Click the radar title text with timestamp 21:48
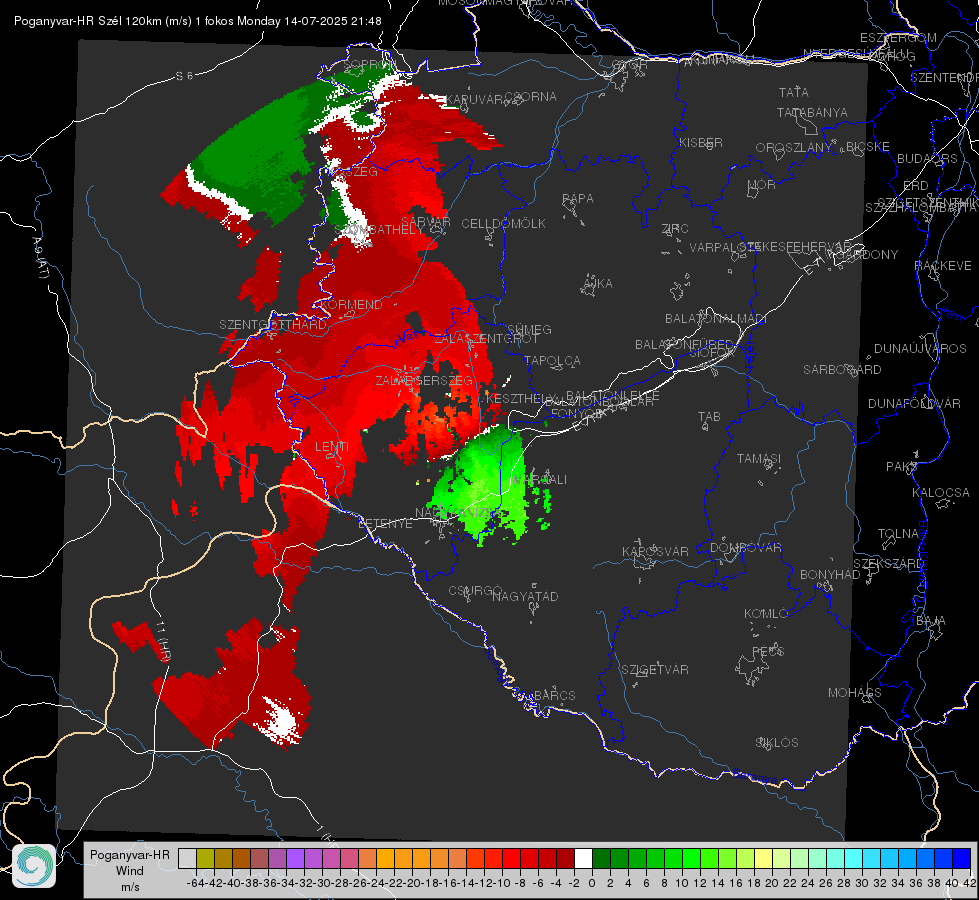979x900 pixels. click(197, 21)
